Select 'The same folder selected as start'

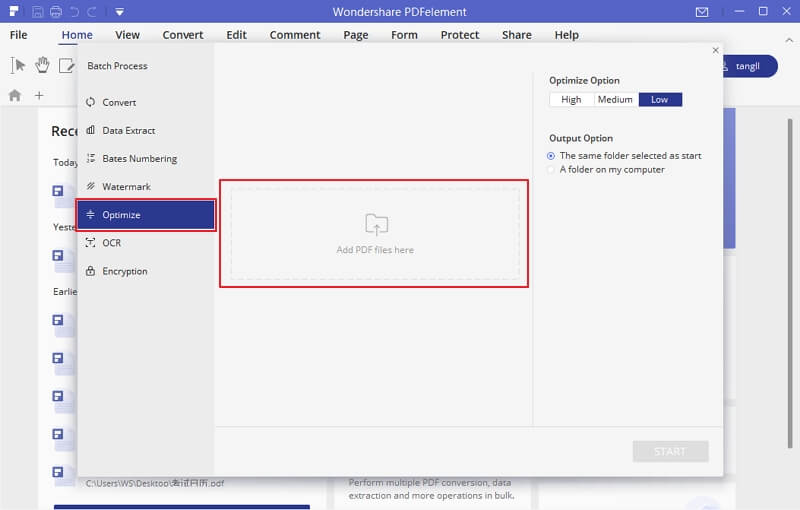point(625,156)
